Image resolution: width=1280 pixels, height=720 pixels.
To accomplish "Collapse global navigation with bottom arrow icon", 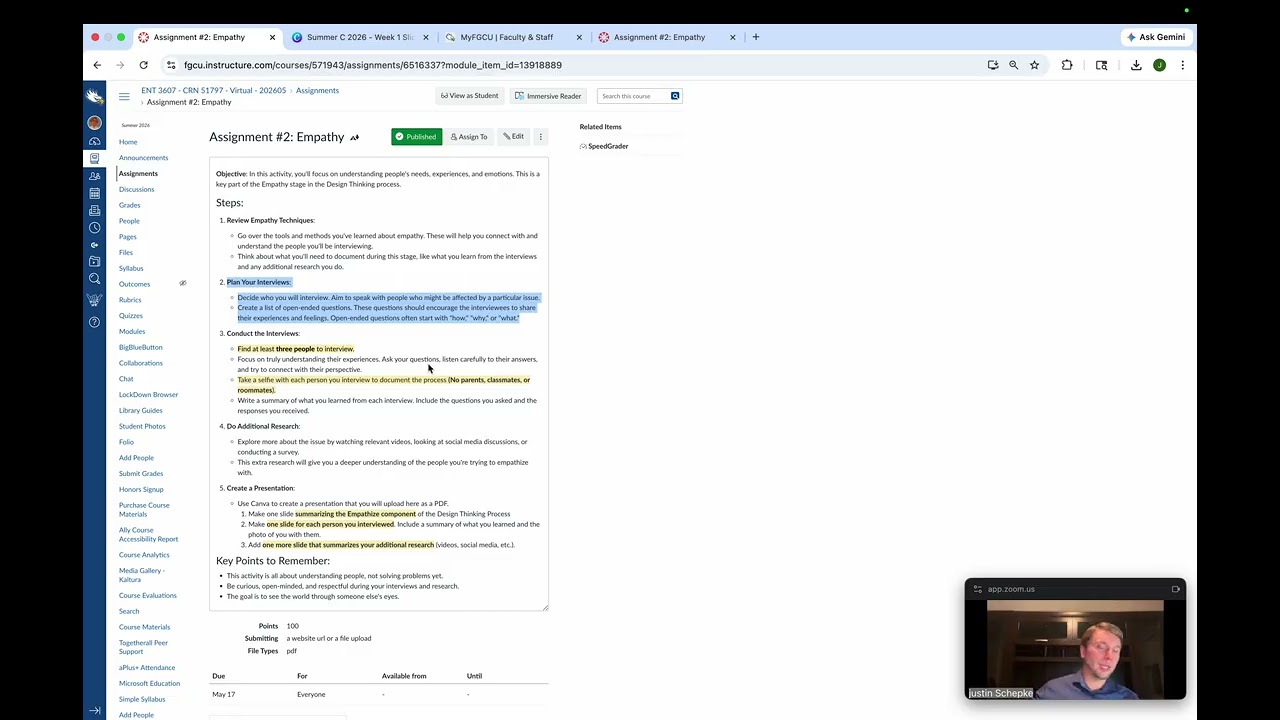I will coord(94,711).
